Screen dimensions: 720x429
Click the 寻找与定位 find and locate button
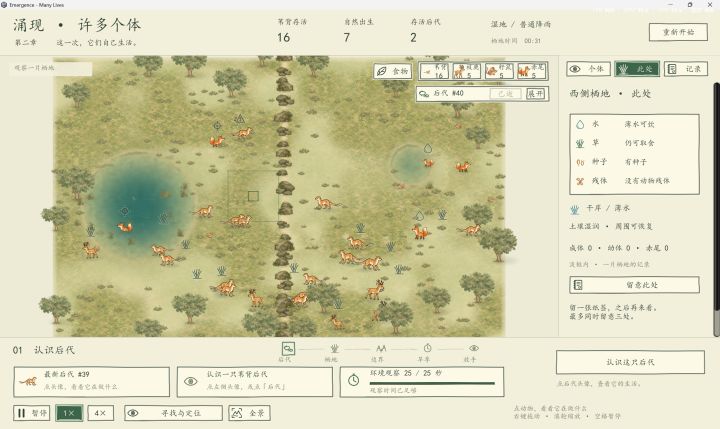(173, 413)
